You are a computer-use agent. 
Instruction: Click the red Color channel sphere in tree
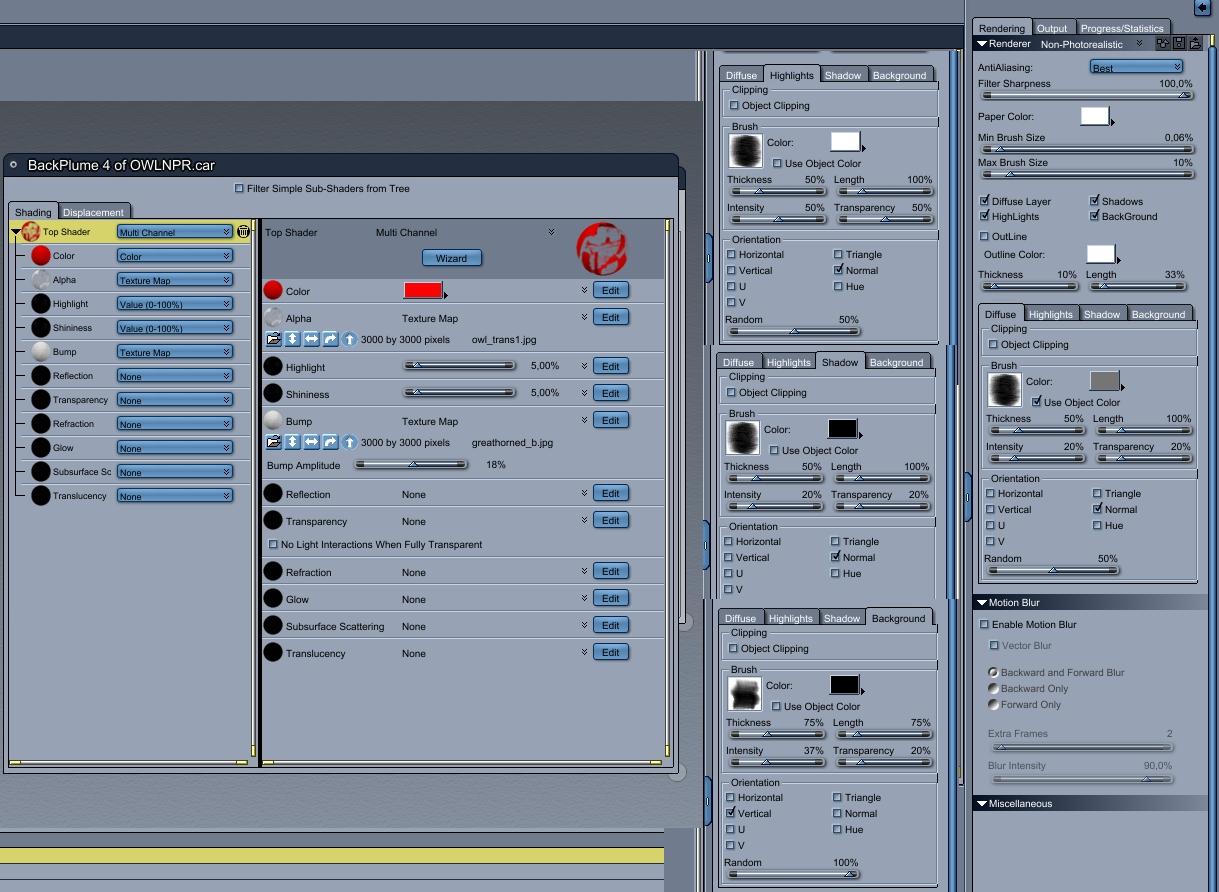41,256
